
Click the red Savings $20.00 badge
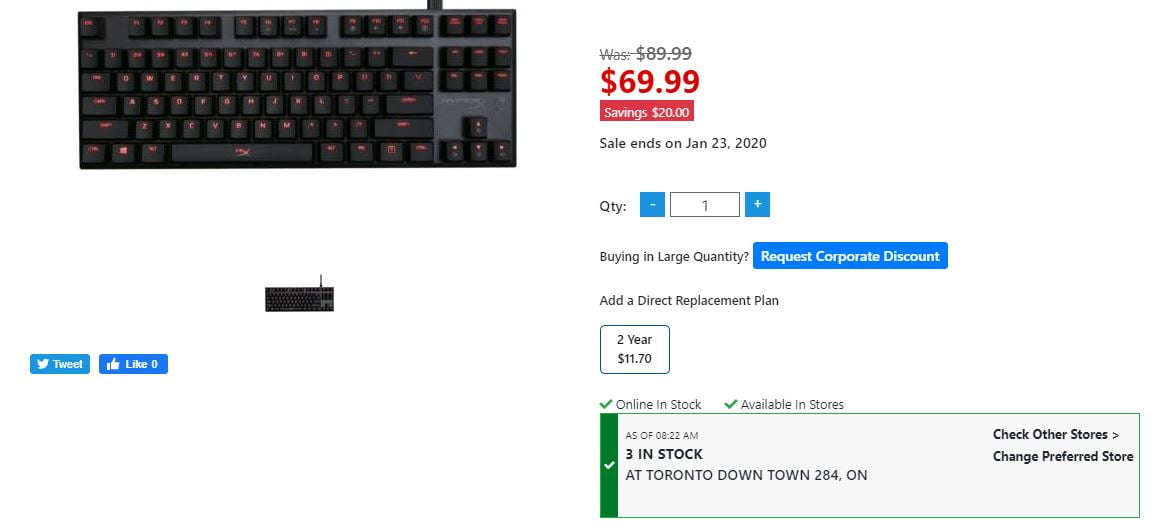pos(647,112)
